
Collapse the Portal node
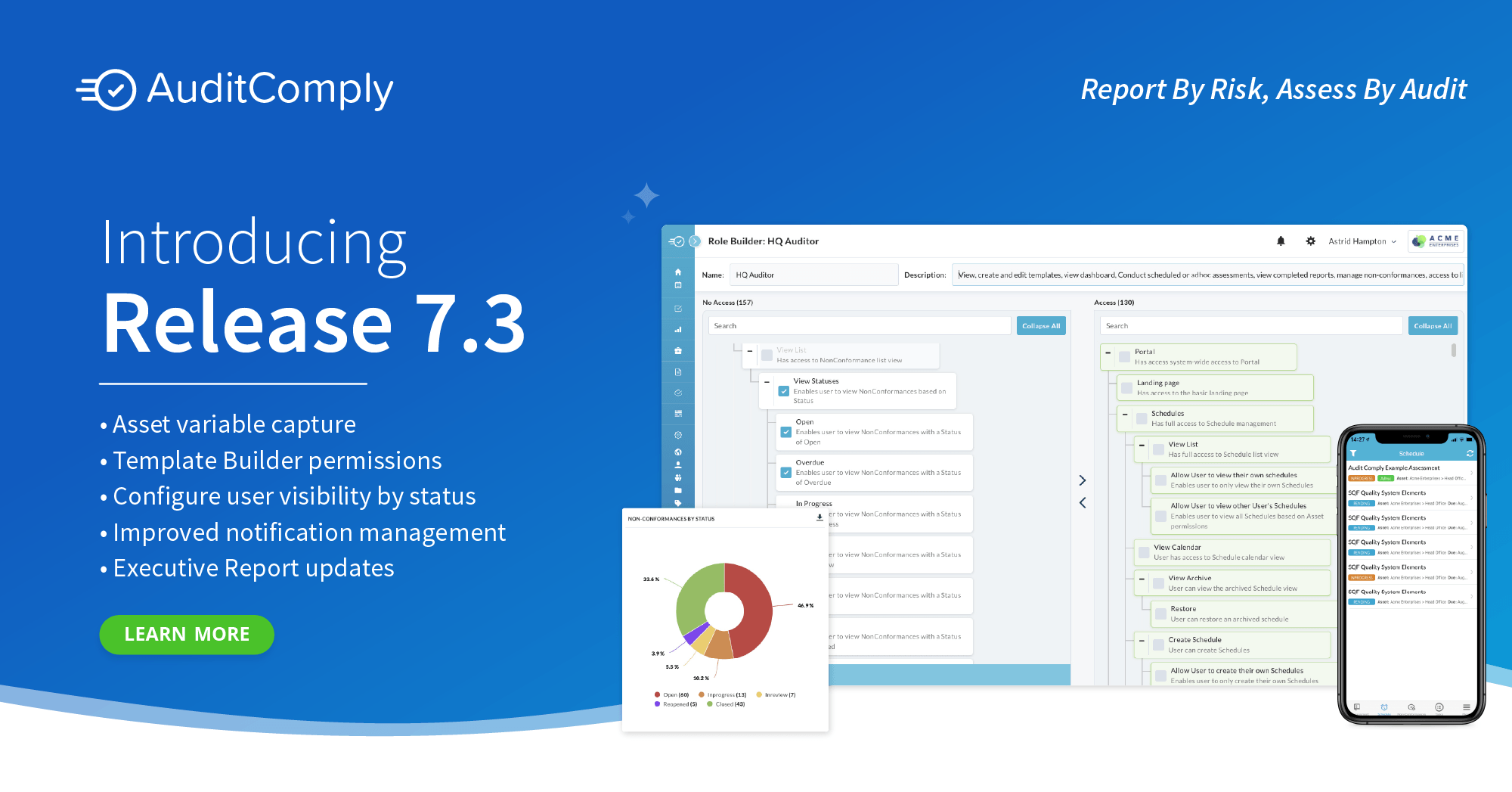[x=1108, y=353]
